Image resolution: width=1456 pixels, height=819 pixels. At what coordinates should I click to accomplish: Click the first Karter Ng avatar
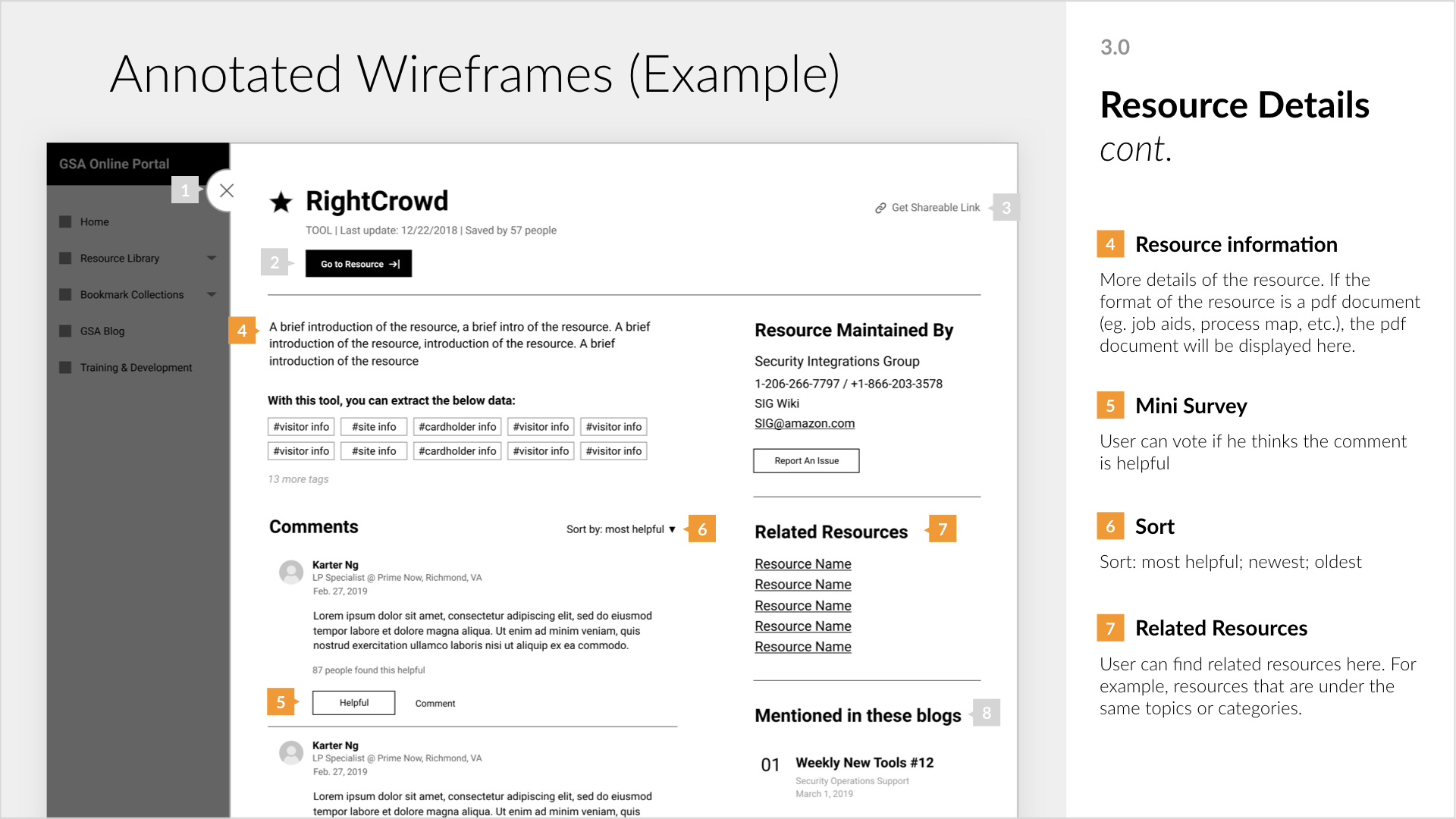point(291,572)
